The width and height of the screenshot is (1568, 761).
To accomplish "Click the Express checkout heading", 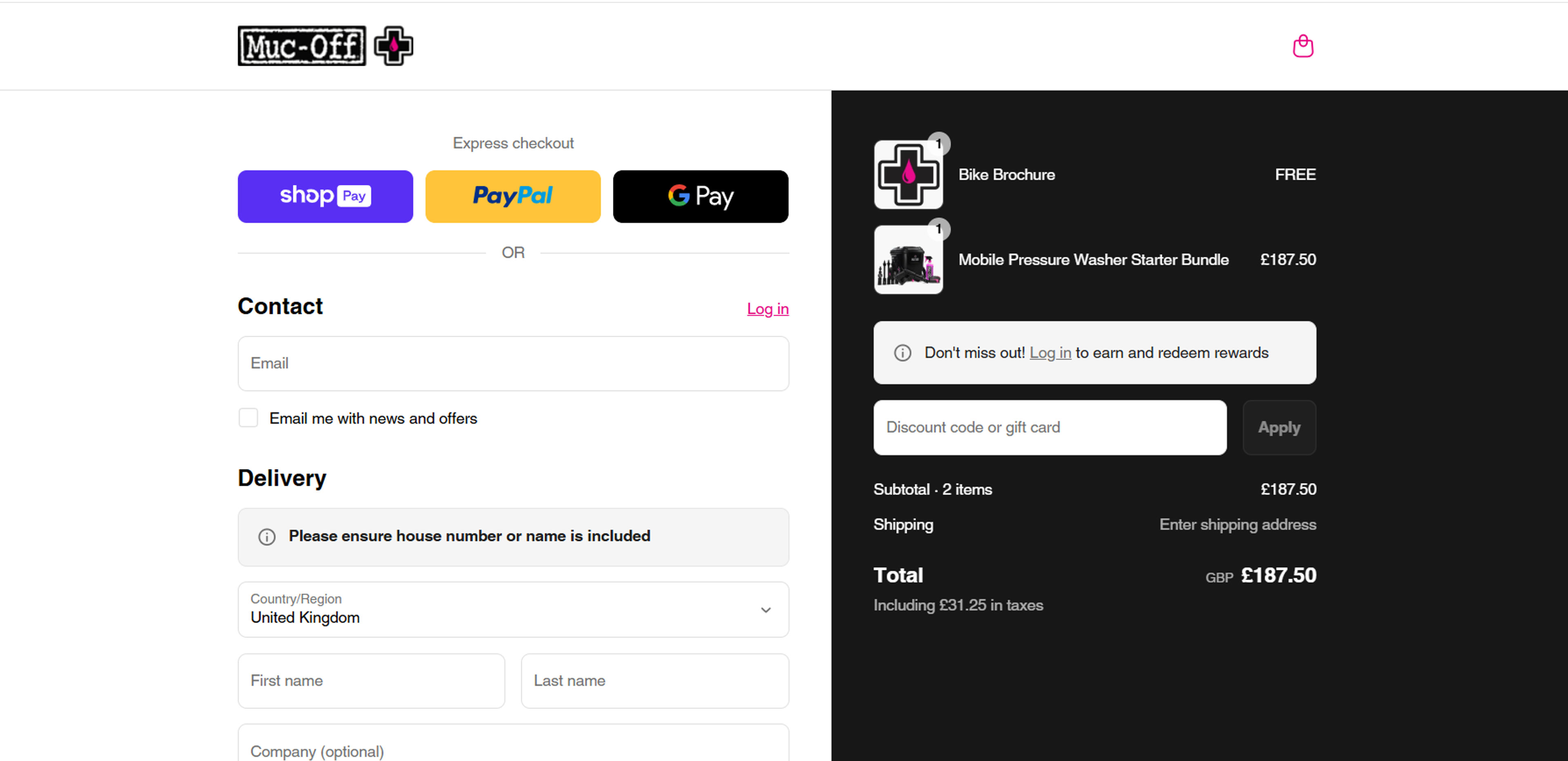I will point(513,143).
